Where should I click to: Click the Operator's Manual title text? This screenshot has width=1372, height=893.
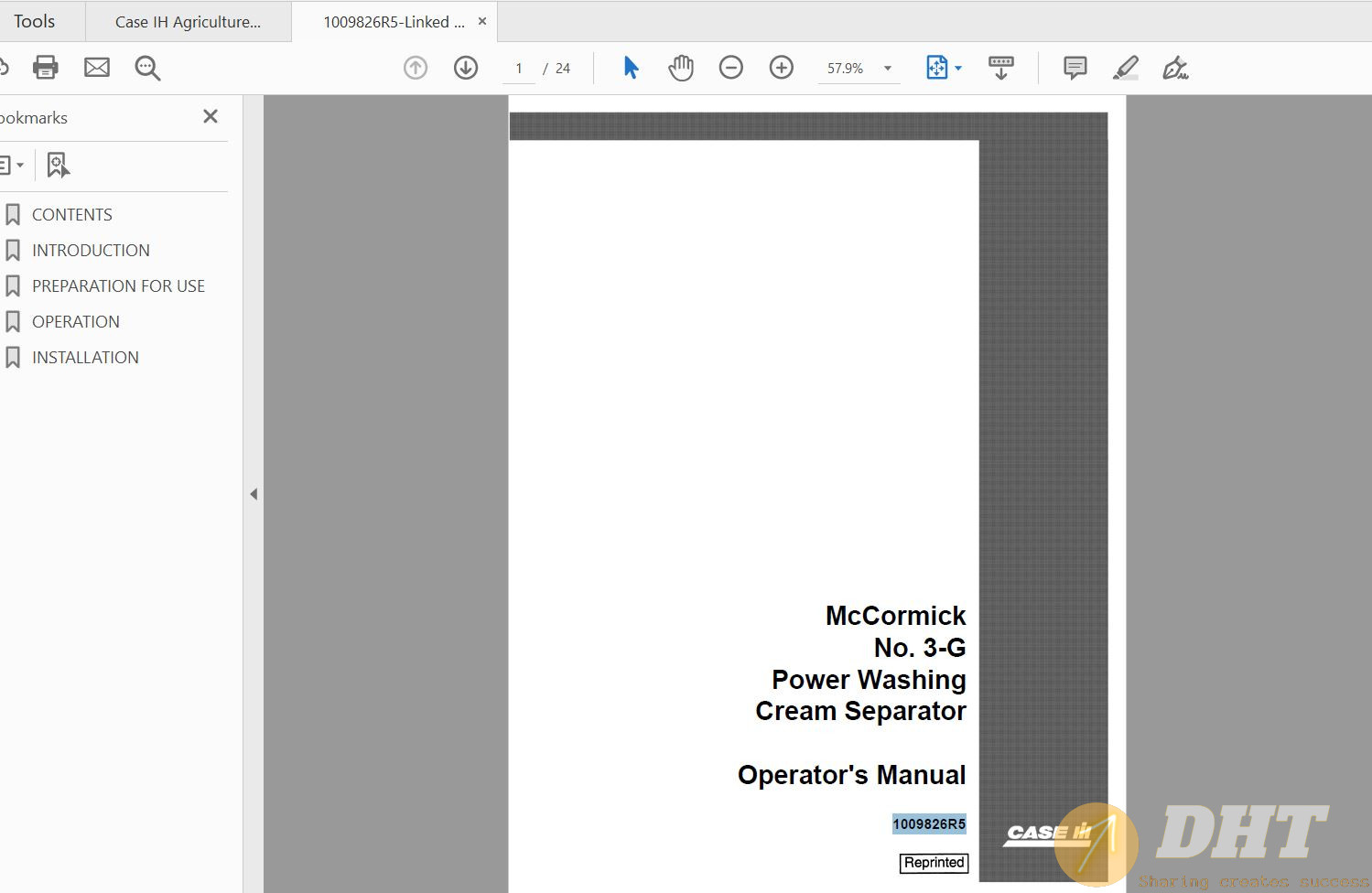852,775
